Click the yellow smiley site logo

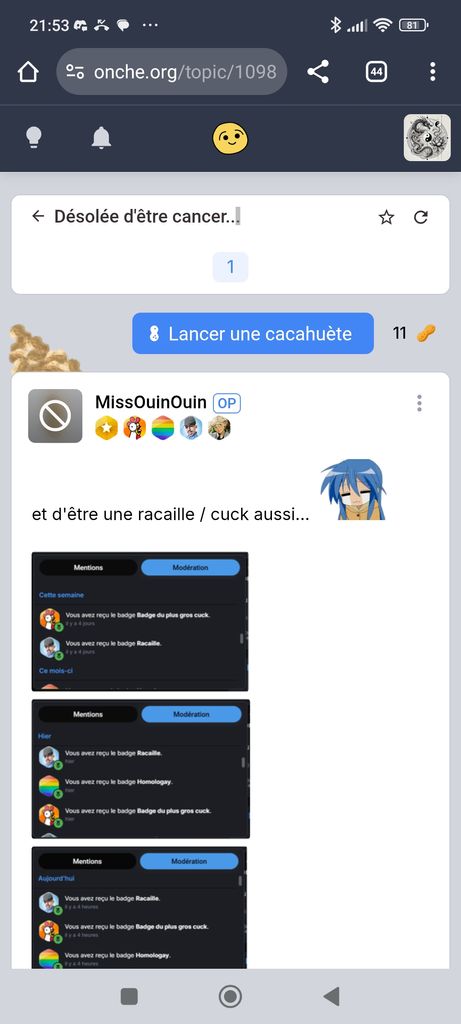point(230,138)
